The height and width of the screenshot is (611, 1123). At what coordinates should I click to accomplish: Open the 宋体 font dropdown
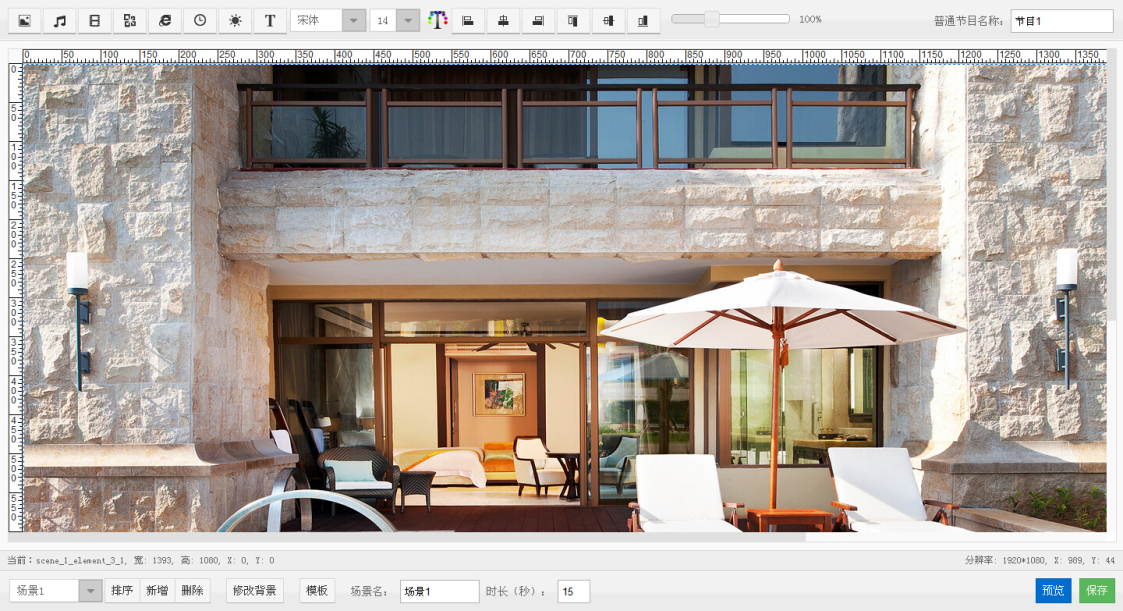353,20
